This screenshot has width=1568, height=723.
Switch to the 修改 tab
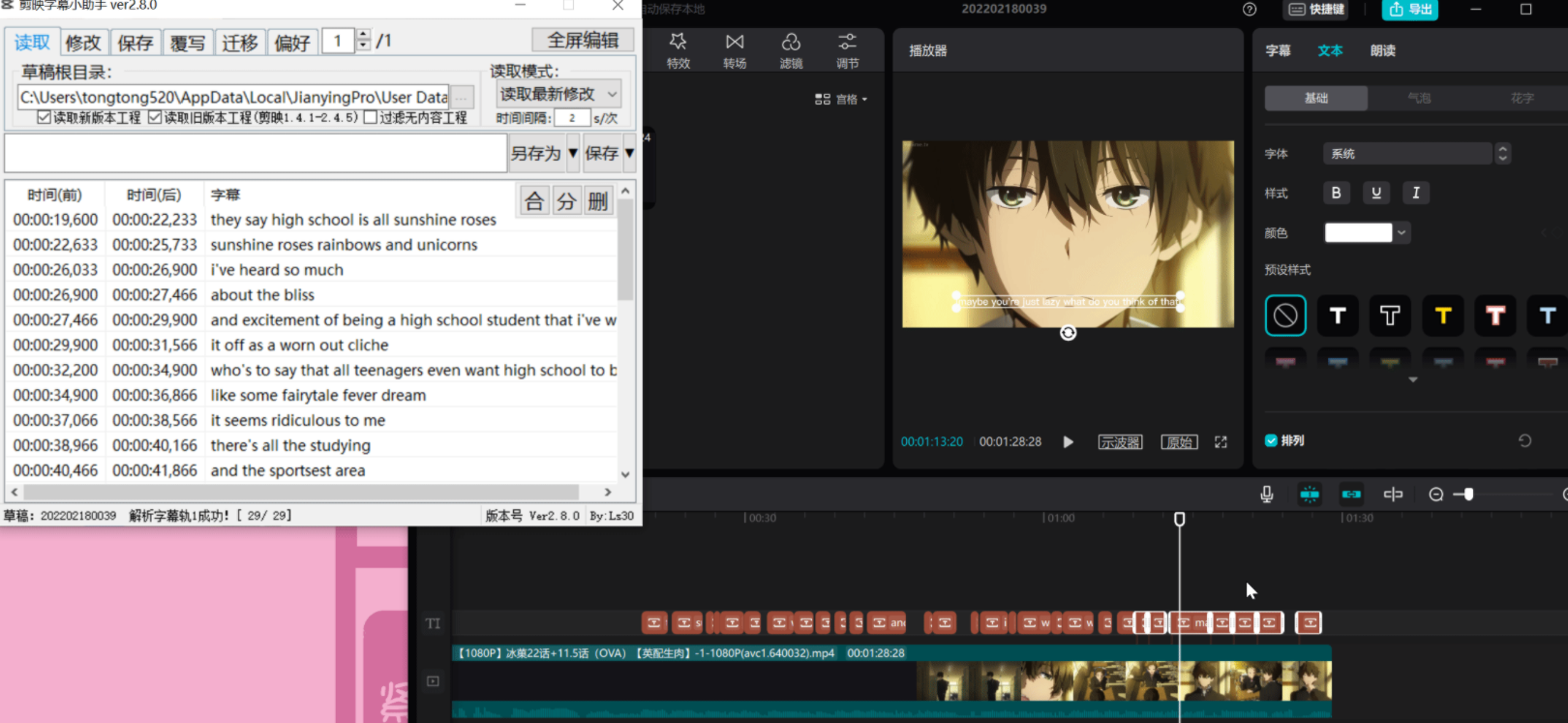click(82, 43)
